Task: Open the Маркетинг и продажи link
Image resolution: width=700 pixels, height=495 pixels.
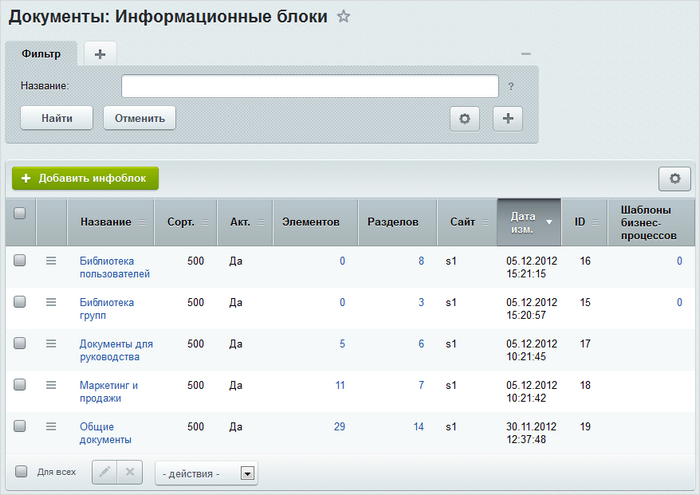Action: pos(108,391)
